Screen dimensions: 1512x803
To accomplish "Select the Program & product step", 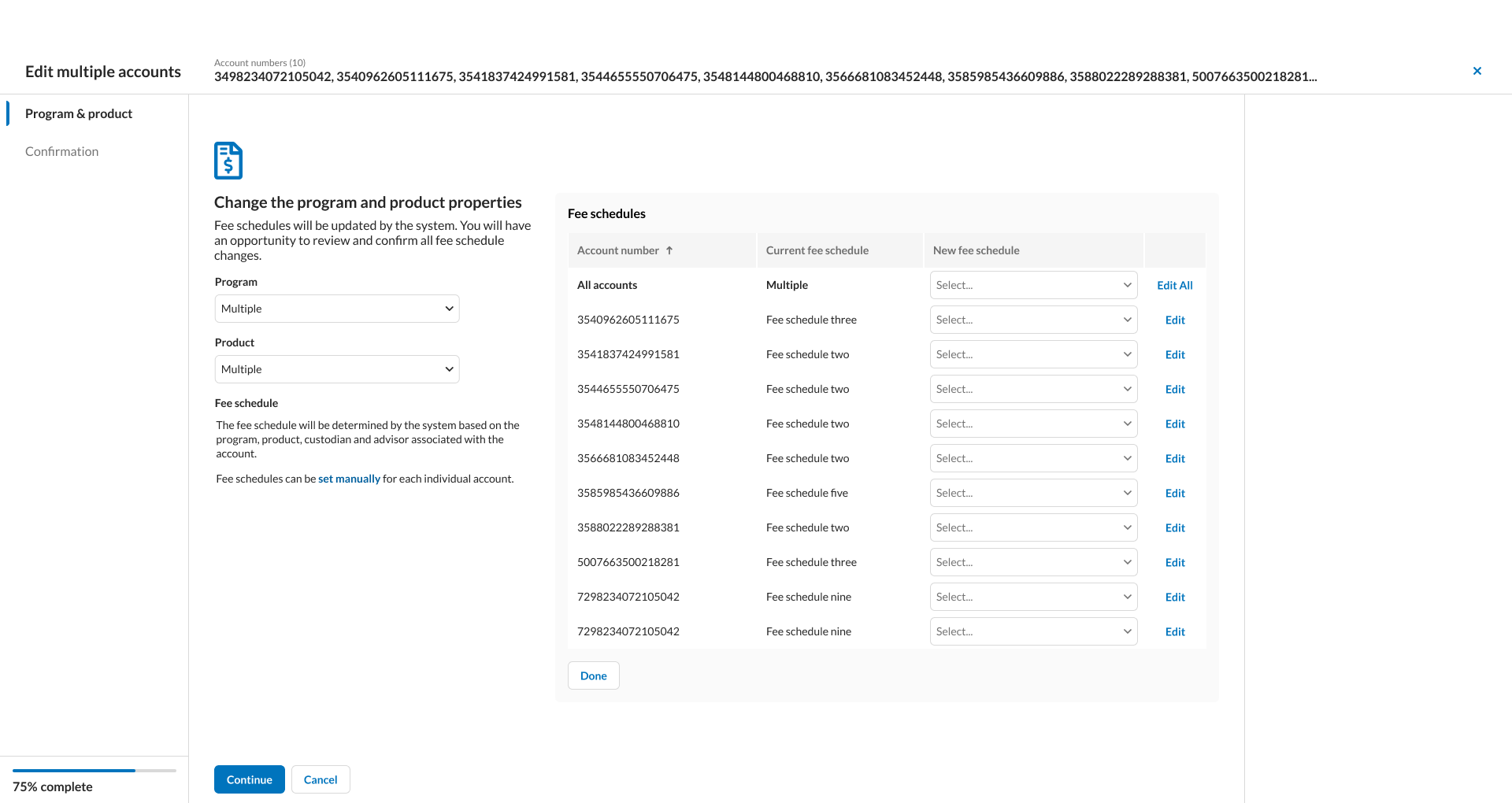I will (x=79, y=113).
